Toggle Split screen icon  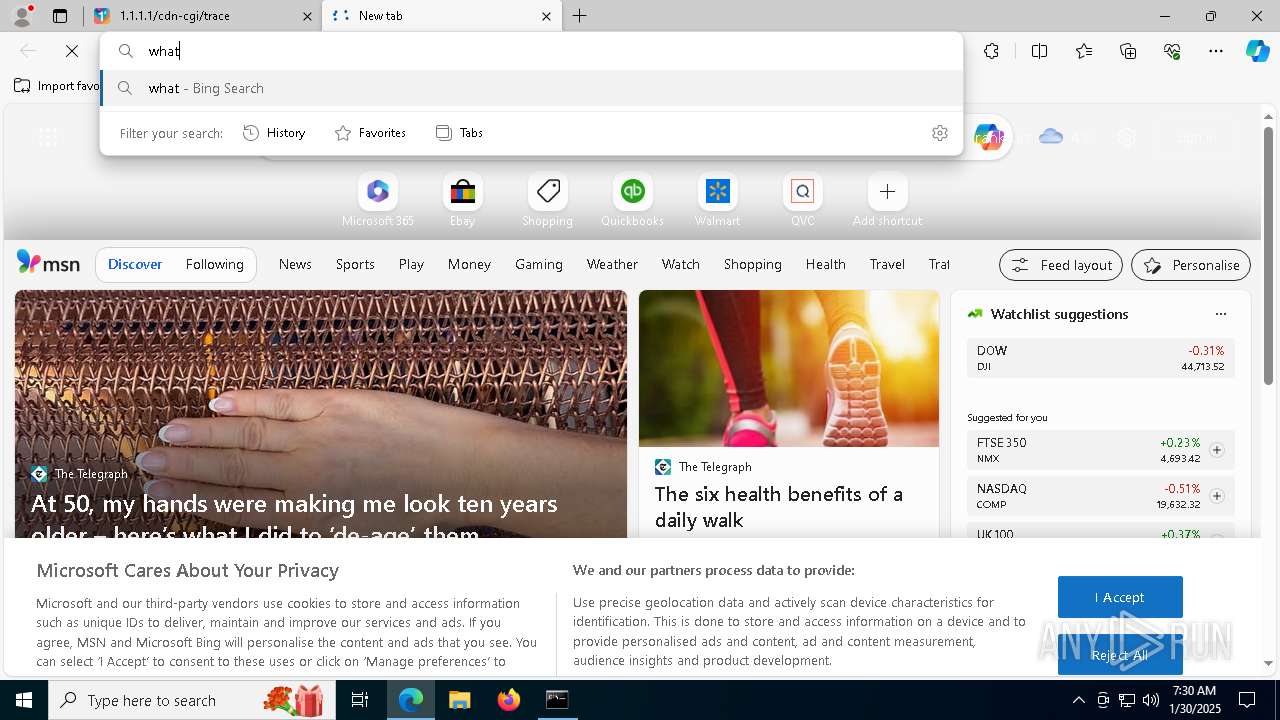pos(1039,51)
